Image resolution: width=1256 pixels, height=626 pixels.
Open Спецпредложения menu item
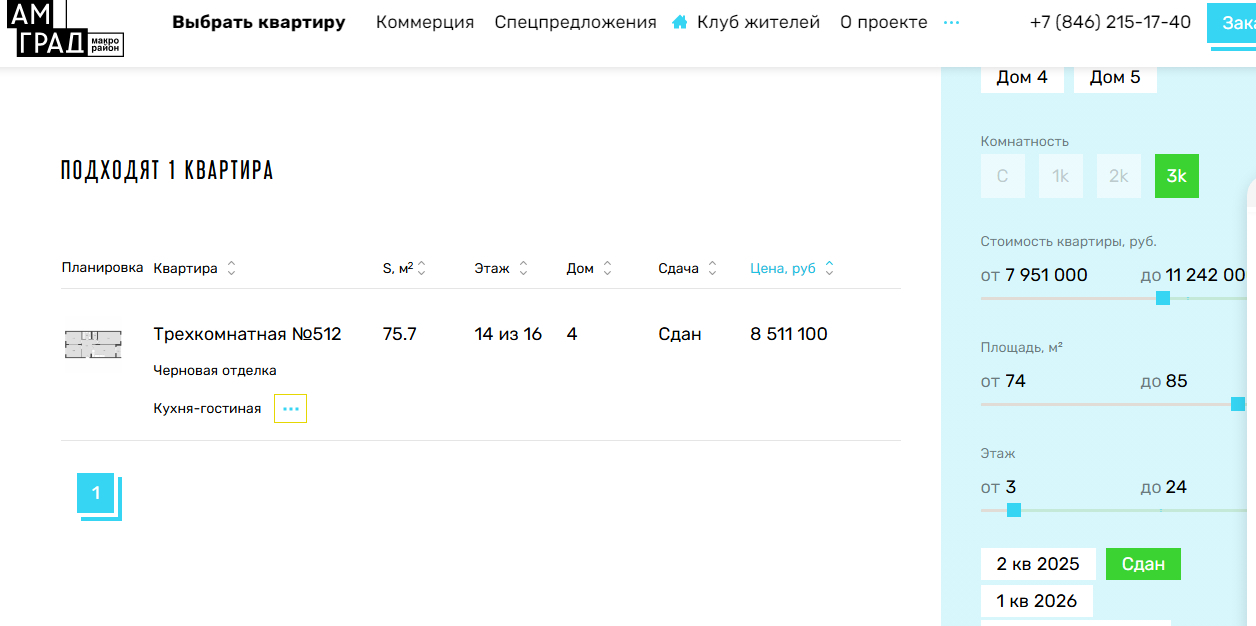point(575,22)
